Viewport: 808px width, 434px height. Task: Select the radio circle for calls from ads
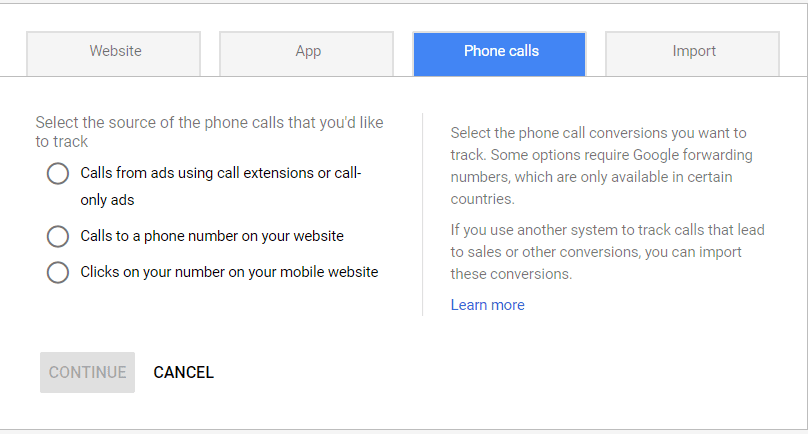(x=58, y=174)
